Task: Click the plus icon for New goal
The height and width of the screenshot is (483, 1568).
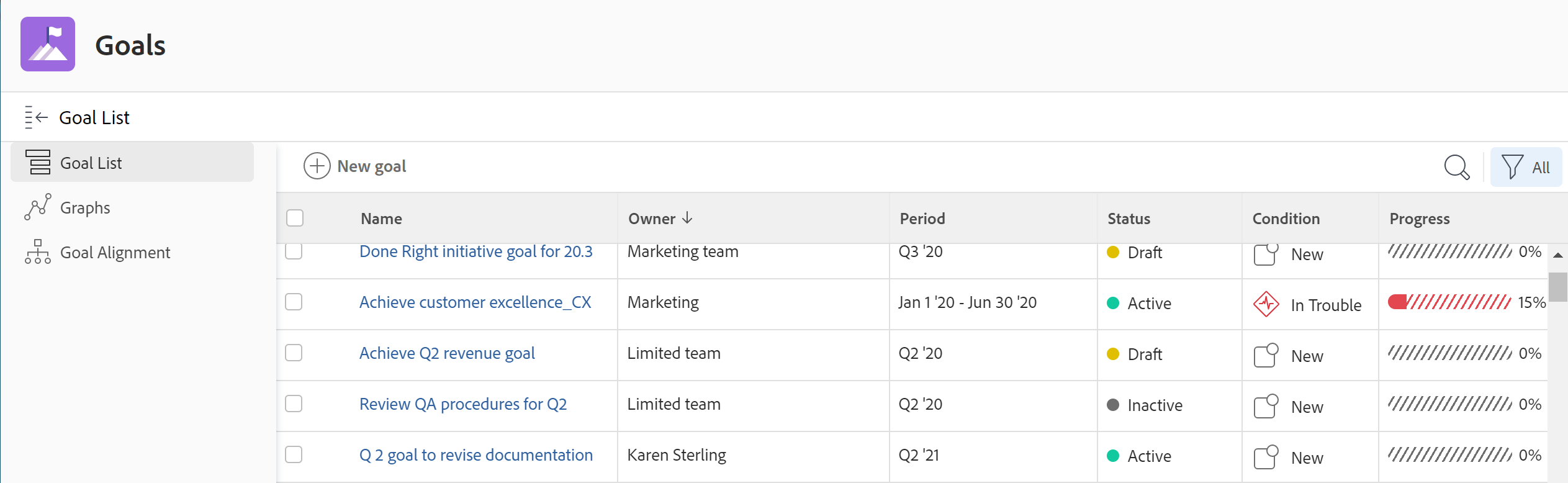Action: (317, 166)
